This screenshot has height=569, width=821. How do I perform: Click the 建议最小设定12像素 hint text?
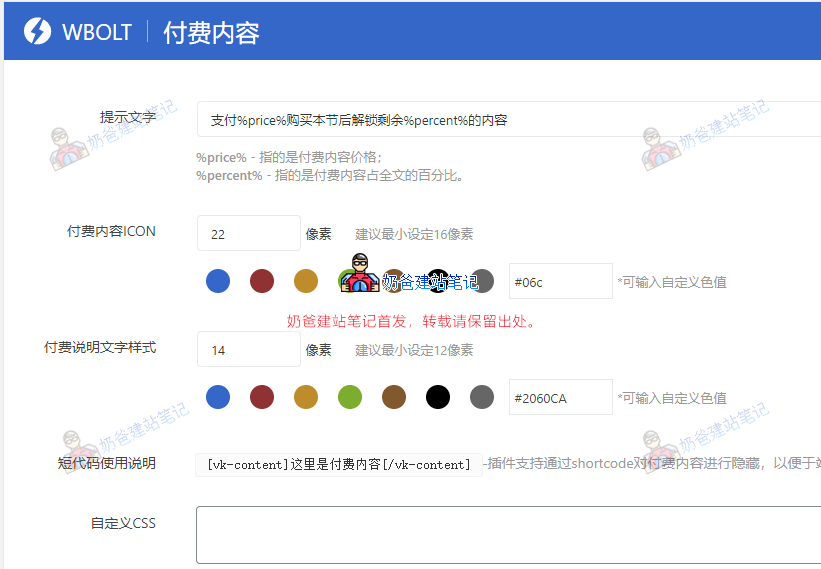tap(414, 350)
